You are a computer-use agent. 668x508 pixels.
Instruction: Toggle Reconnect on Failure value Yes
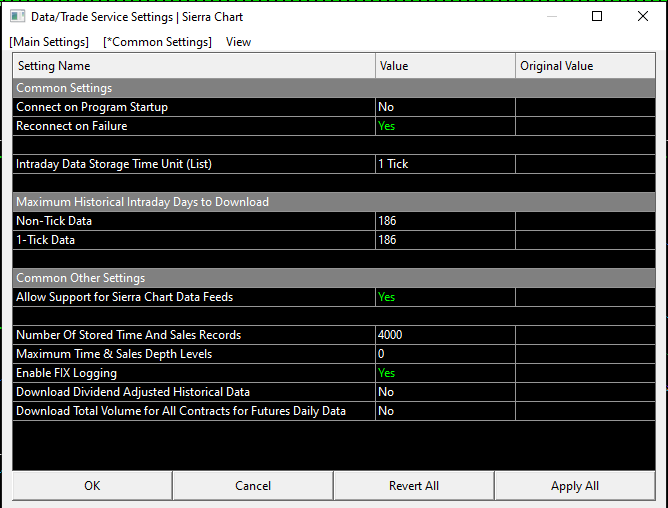[445, 126]
